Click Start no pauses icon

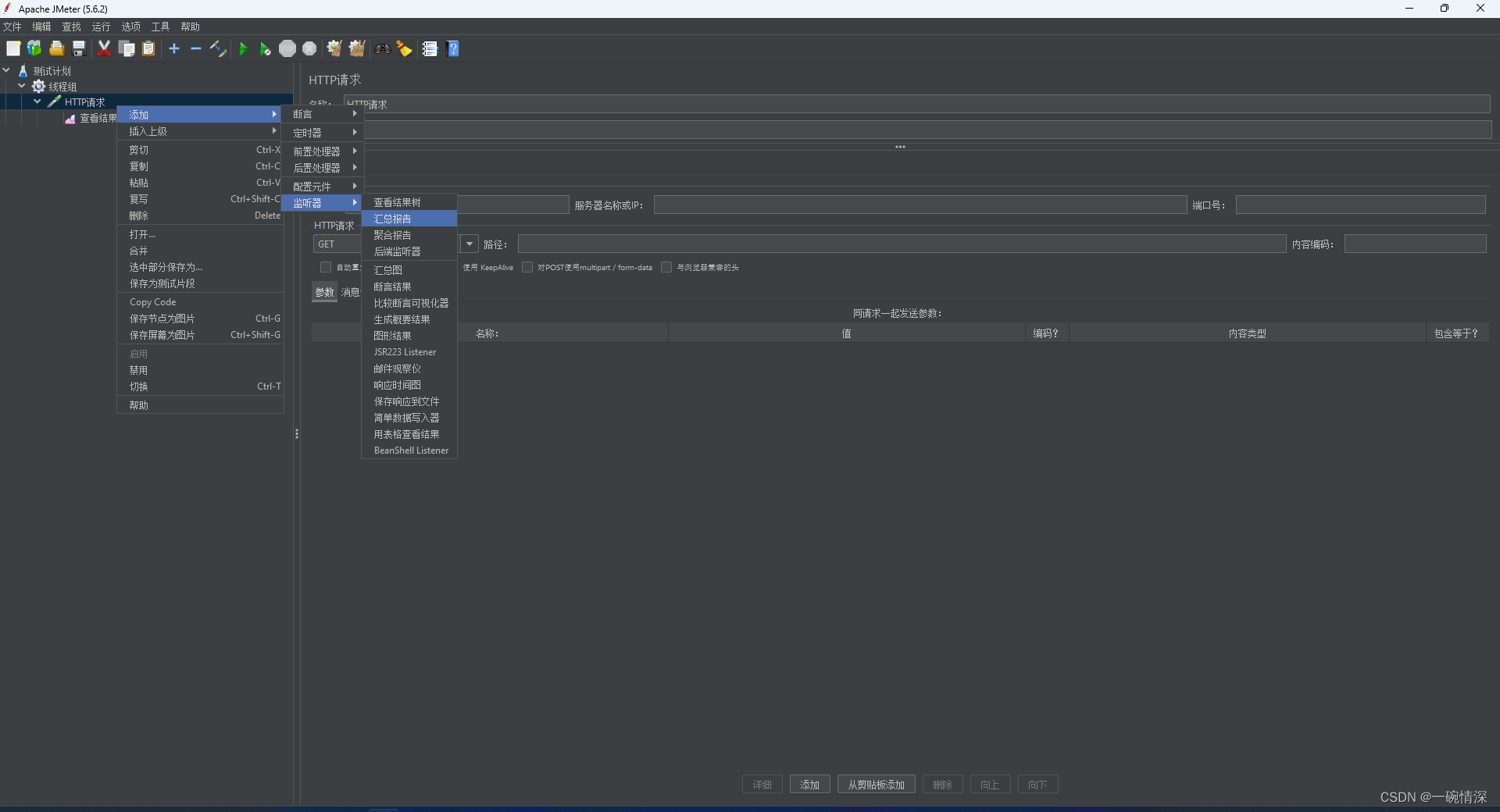[266, 49]
